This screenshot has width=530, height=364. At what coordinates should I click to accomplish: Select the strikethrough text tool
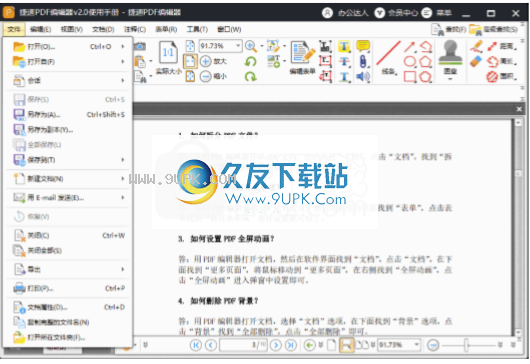coord(344,62)
